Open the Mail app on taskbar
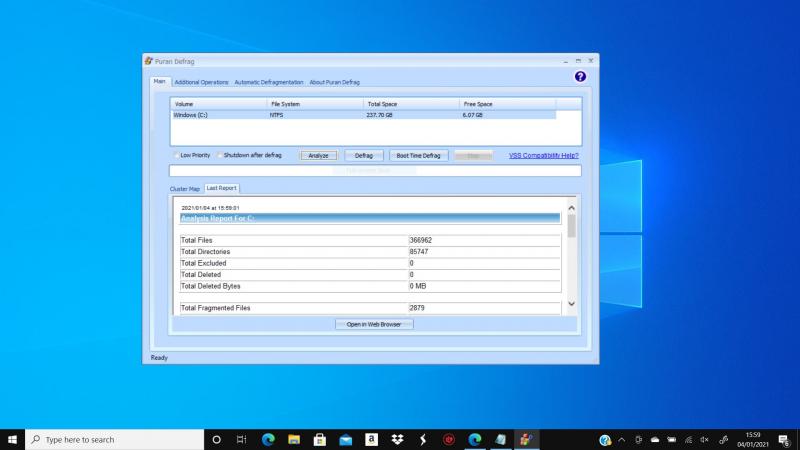 click(x=345, y=439)
